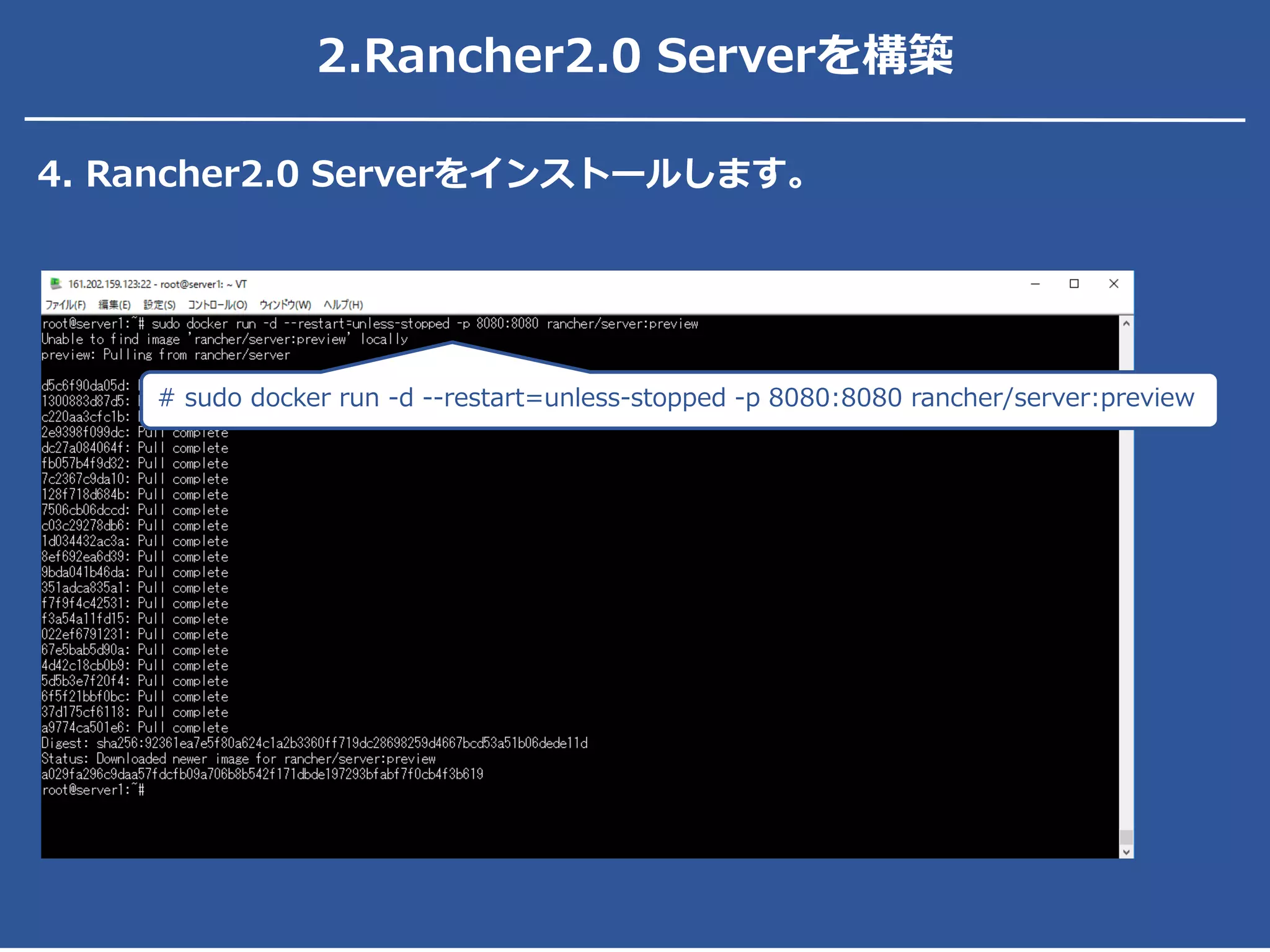Click the 9bda041b46da Pull complete line
The width and height of the screenshot is (1270, 952).
point(135,572)
